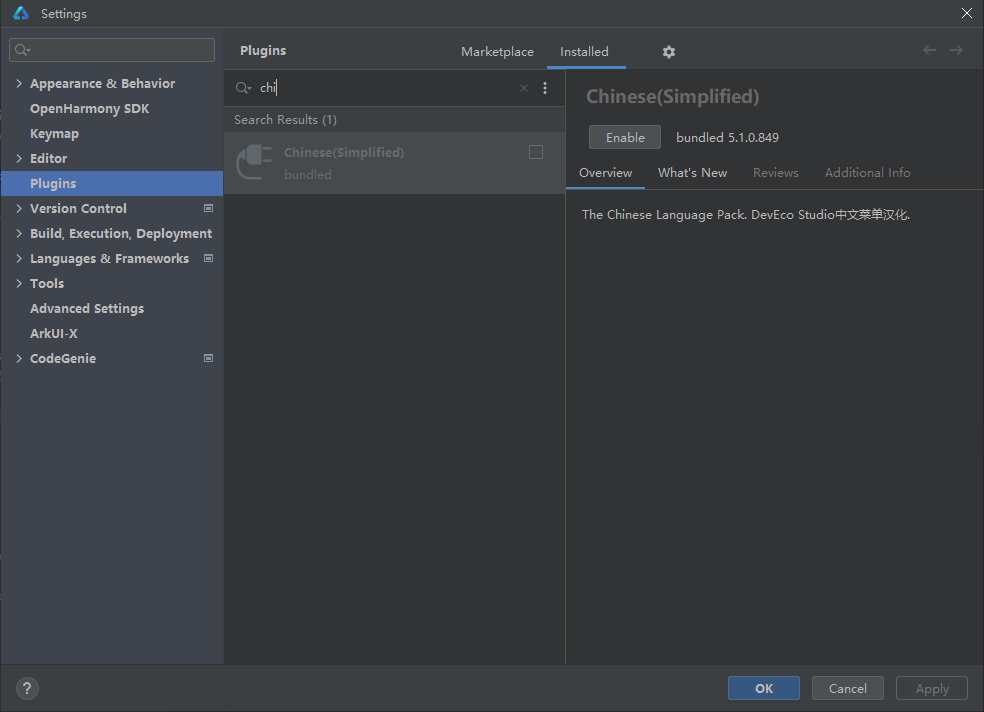
Task: Open the Reviews tab
Action: [x=776, y=173]
